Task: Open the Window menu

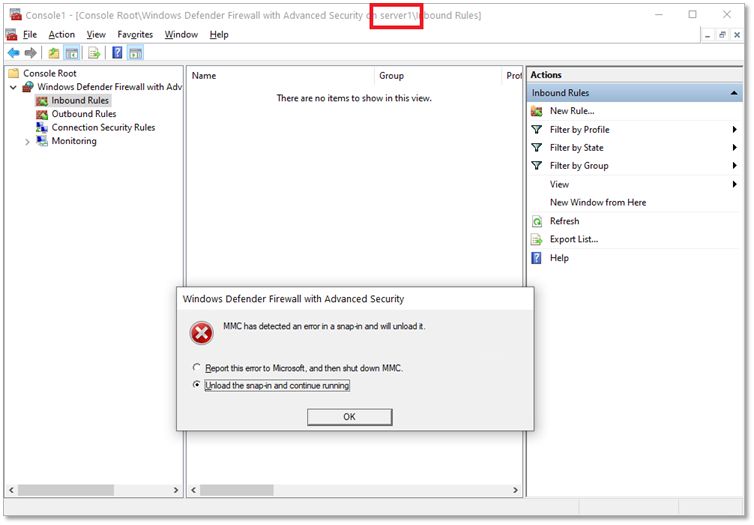Action: coord(181,35)
